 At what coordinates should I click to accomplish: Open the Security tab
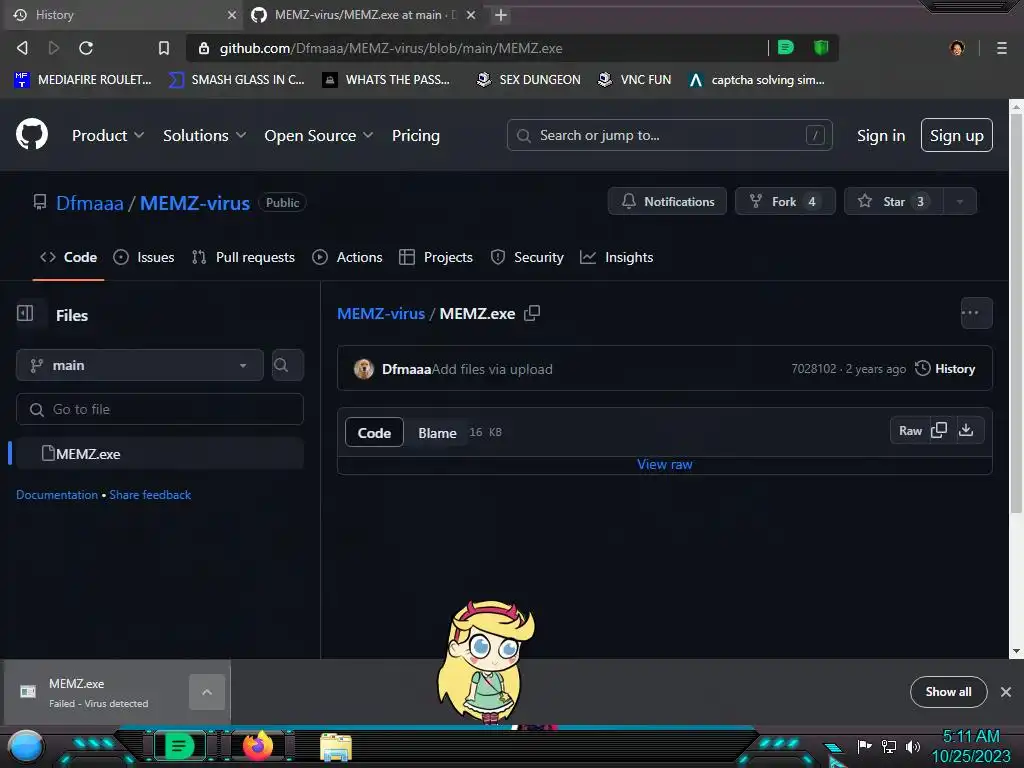click(527, 257)
